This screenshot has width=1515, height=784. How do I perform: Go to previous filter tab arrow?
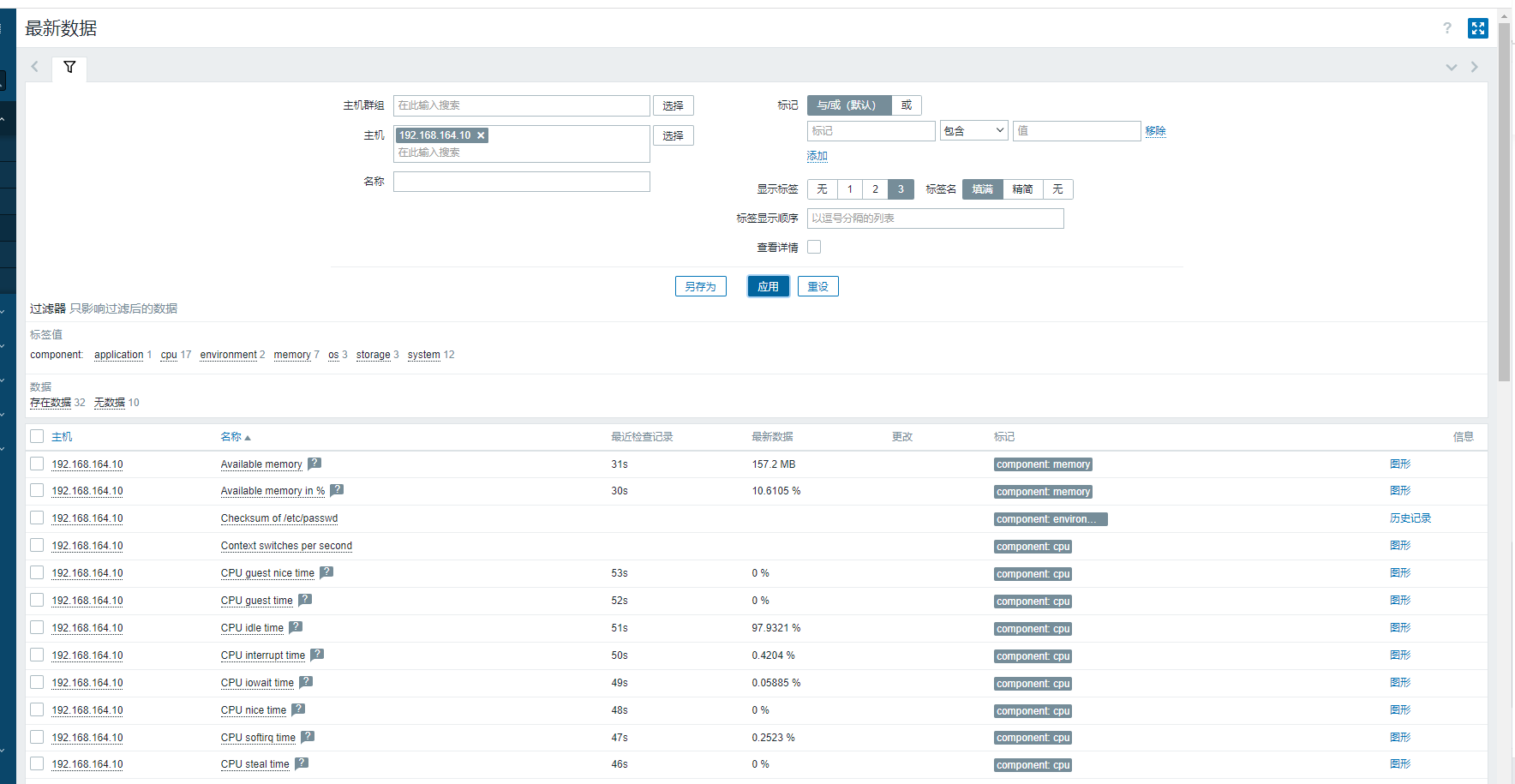35,67
